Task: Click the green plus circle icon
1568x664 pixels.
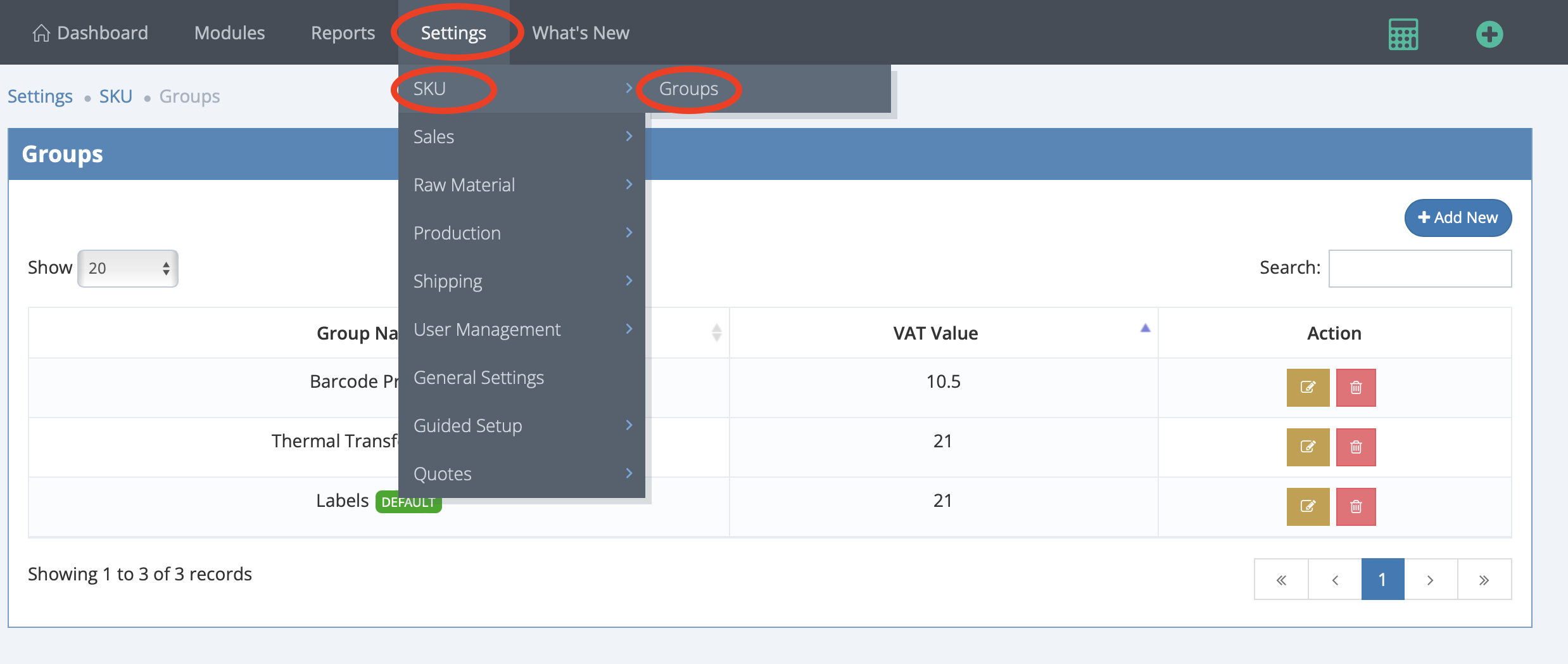Action: coord(1489,34)
